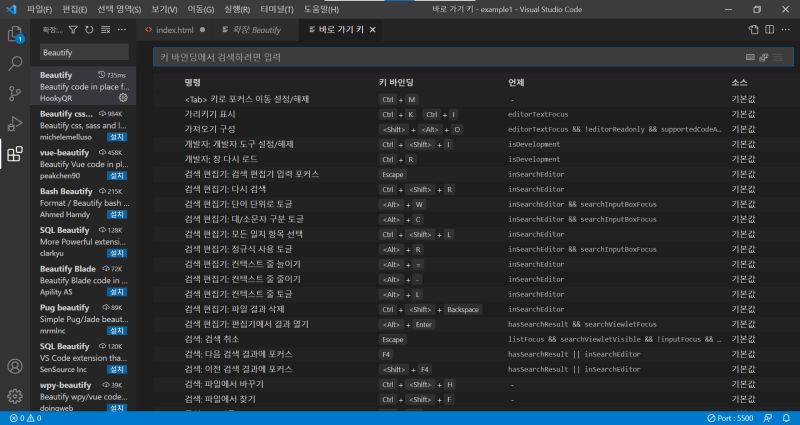The width and height of the screenshot is (800, 425).
Task: Click the 소스 column header
Action: pyautogui.click(x=739, y=83)
